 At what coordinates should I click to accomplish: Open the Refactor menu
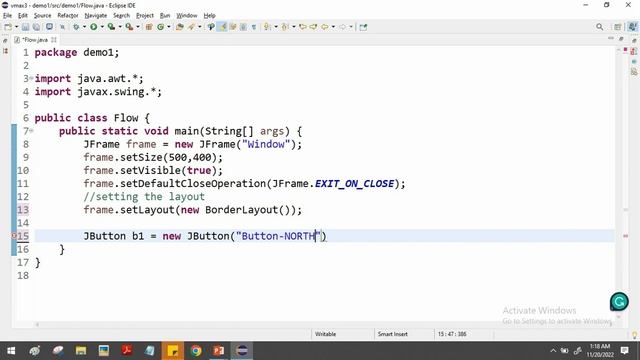coord(68,16)
